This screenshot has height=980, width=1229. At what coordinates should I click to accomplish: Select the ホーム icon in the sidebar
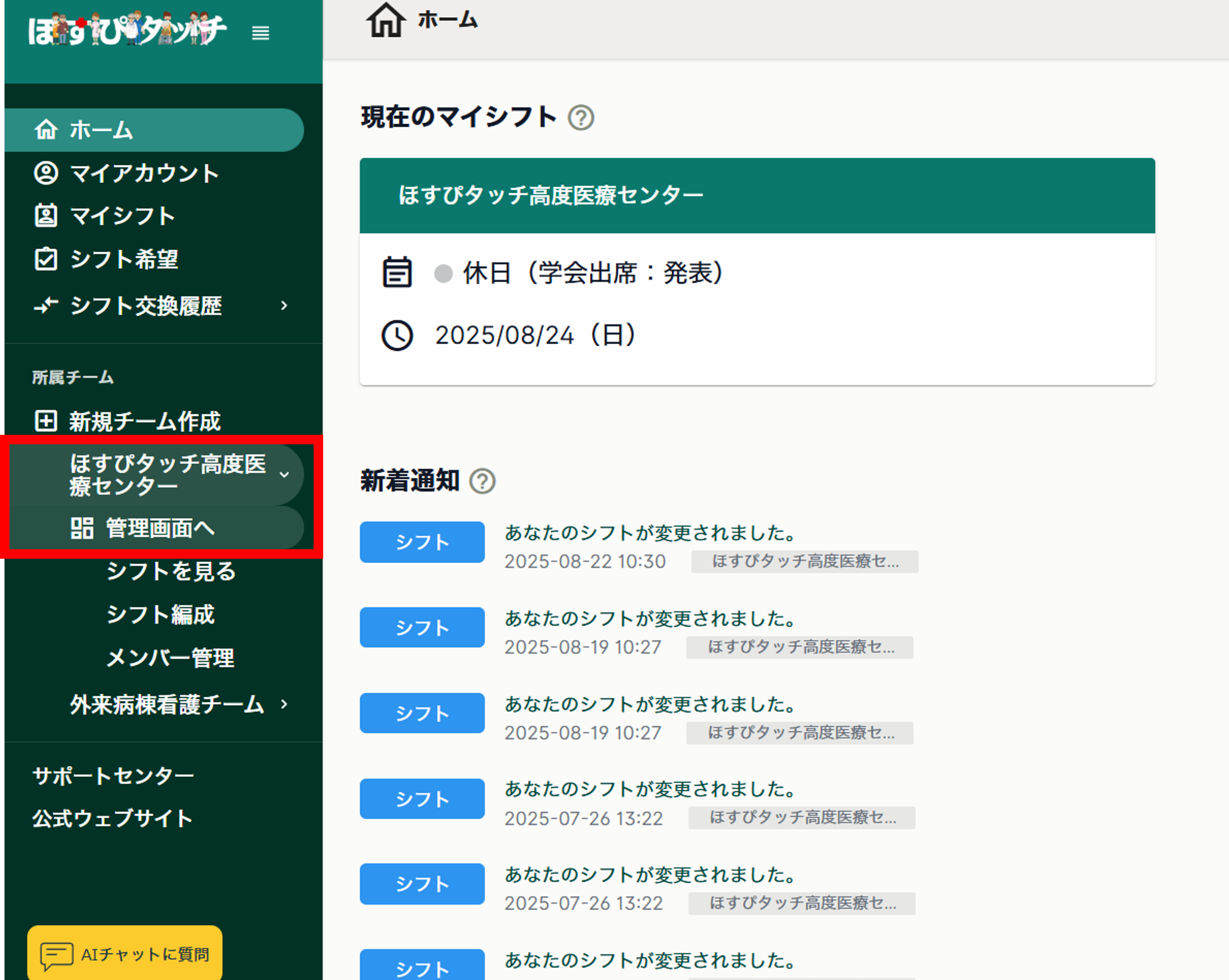(x=47, y=129)
